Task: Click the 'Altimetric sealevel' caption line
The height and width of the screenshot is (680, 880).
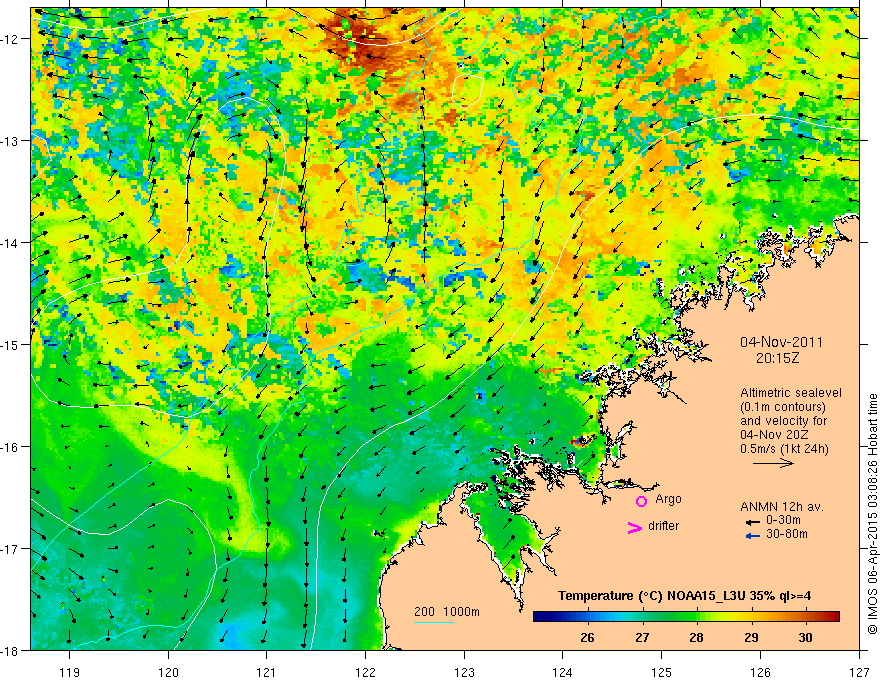Action: pyautogui.click(x=791, y=393)
